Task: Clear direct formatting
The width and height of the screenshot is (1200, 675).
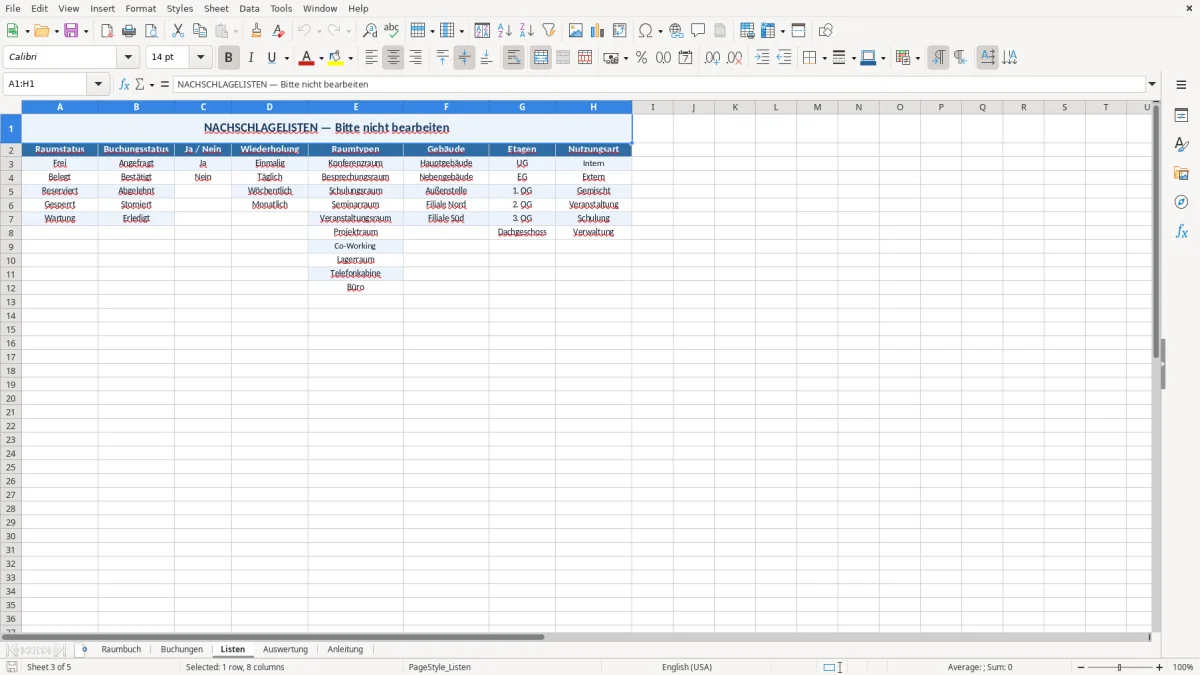Action: point(279,31)
